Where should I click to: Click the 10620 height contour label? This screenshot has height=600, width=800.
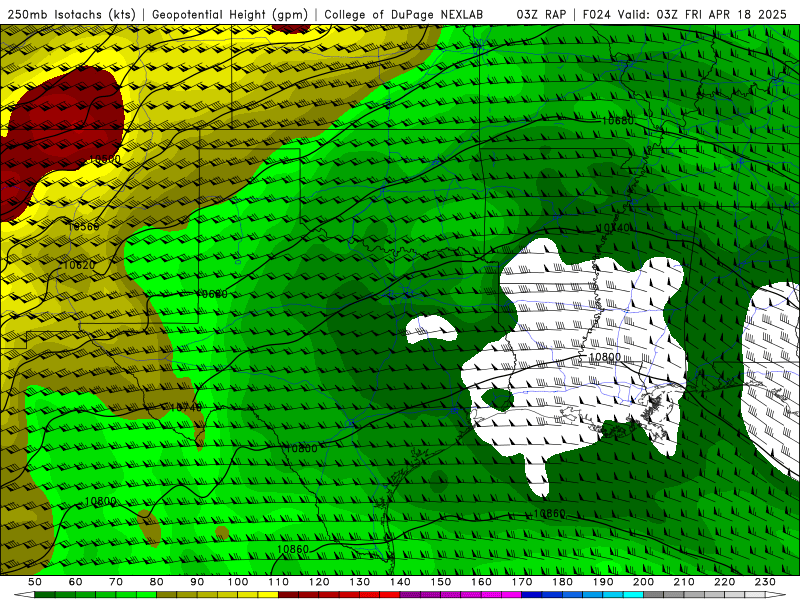click(79, 265)
